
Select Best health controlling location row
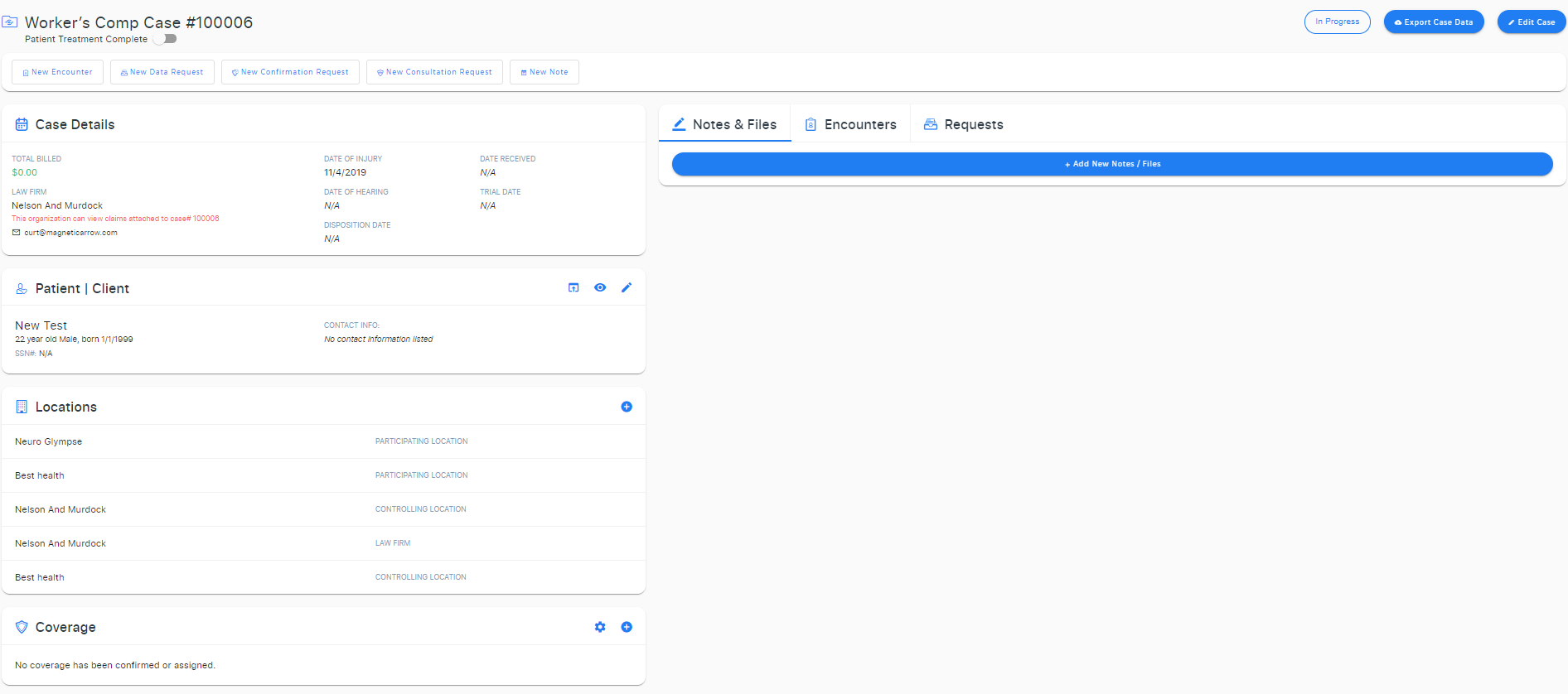(323, 577)
